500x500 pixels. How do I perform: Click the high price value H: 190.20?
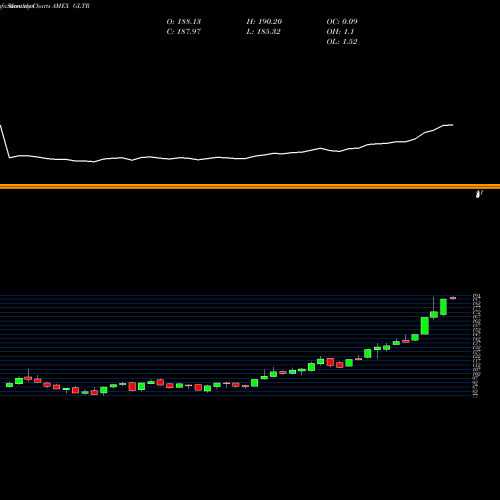(x=264, y=22)
